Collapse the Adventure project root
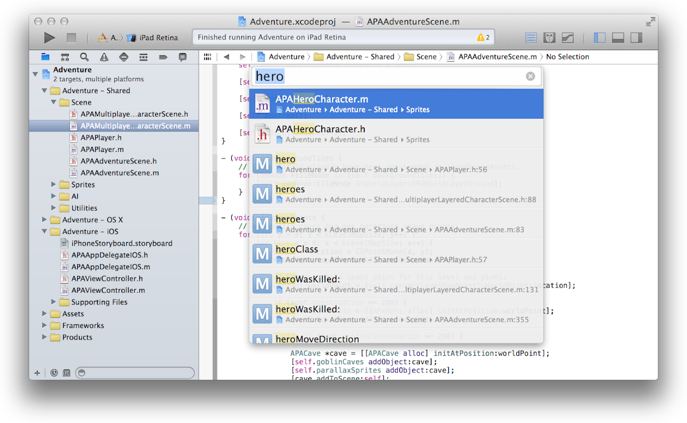This screenshot has width=687, height=423. click(x=35, y=74)
